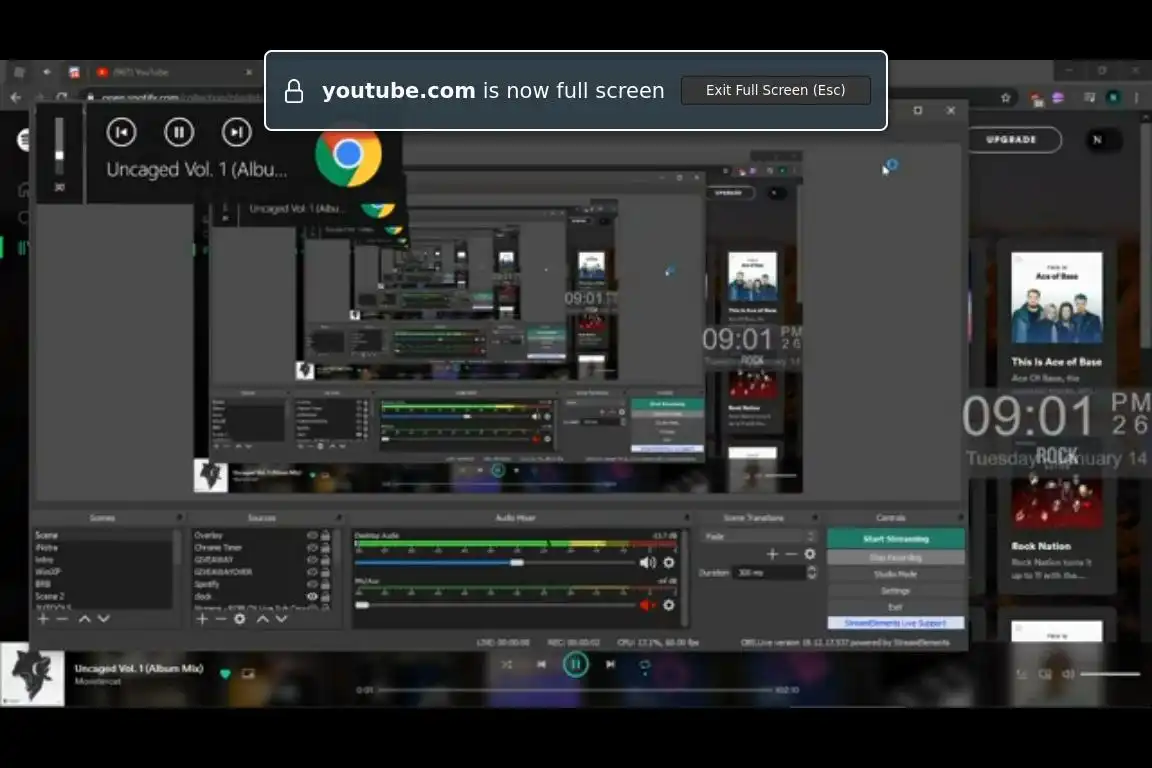
Task: Toggle visibility of the Chrome Timer source
Action: tap(312, 548)
